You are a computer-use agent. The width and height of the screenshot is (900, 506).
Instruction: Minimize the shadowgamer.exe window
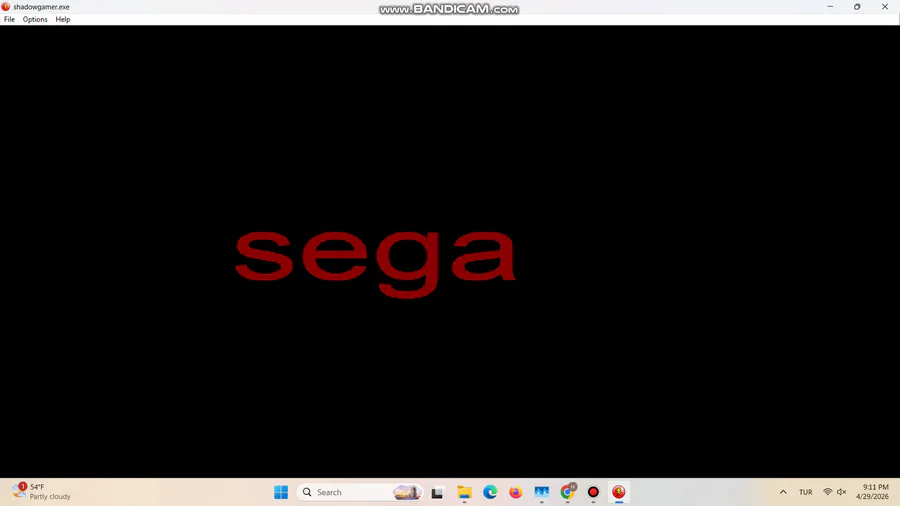tap(830, 7)
